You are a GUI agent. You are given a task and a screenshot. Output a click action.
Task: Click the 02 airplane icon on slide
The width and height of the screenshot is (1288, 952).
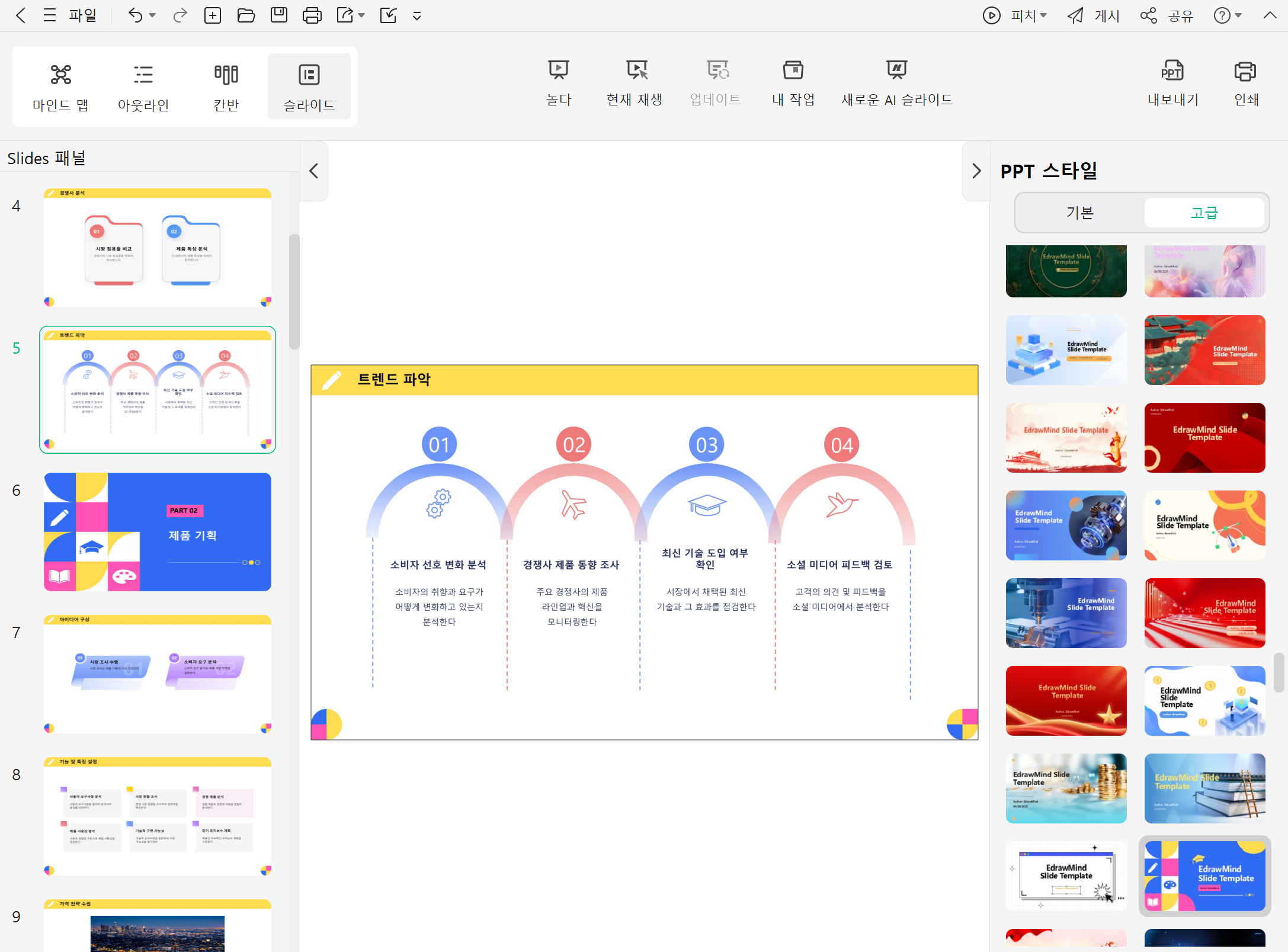click(x=573, y=505)
